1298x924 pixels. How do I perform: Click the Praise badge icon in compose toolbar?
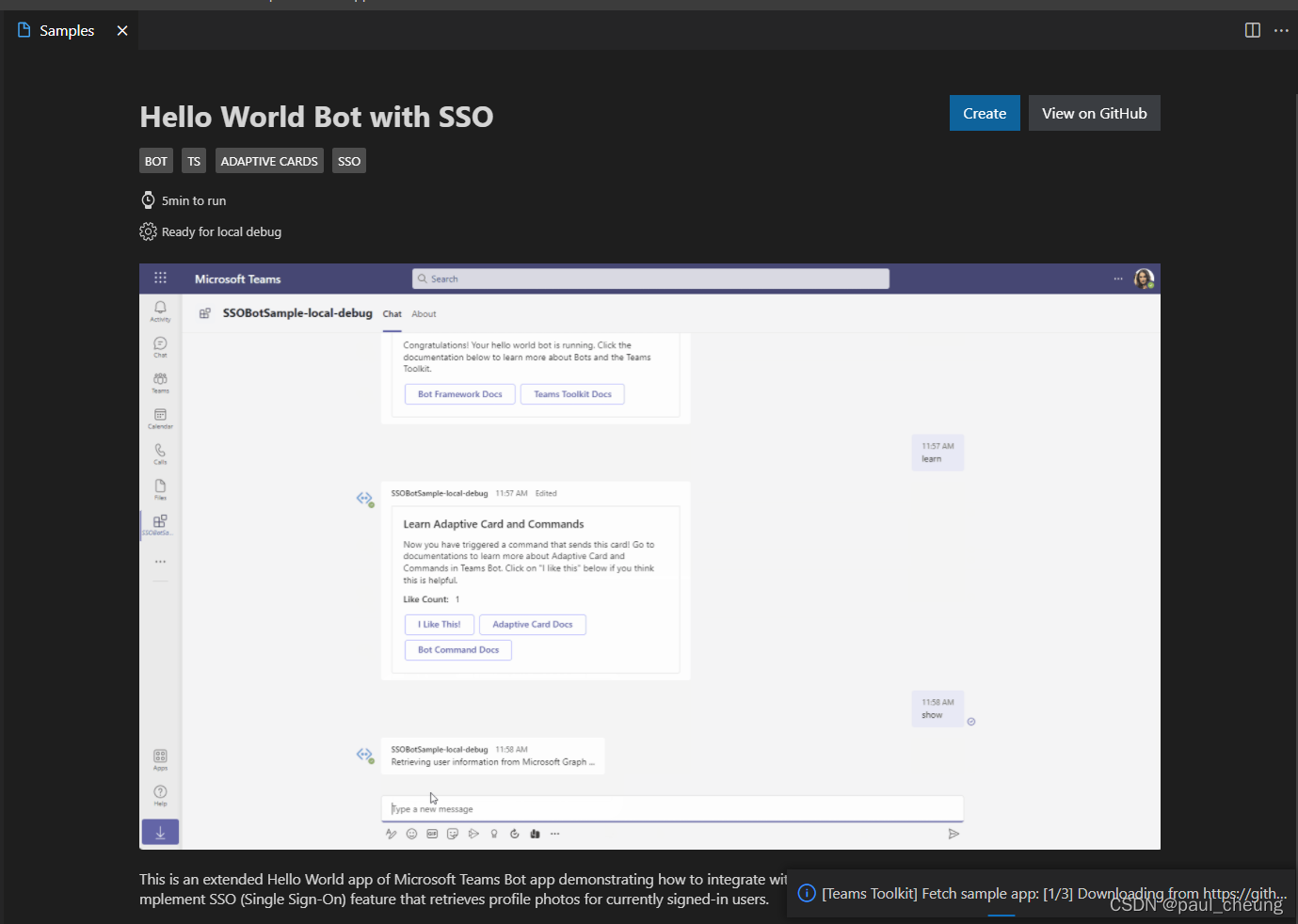[x=494, y=834]
